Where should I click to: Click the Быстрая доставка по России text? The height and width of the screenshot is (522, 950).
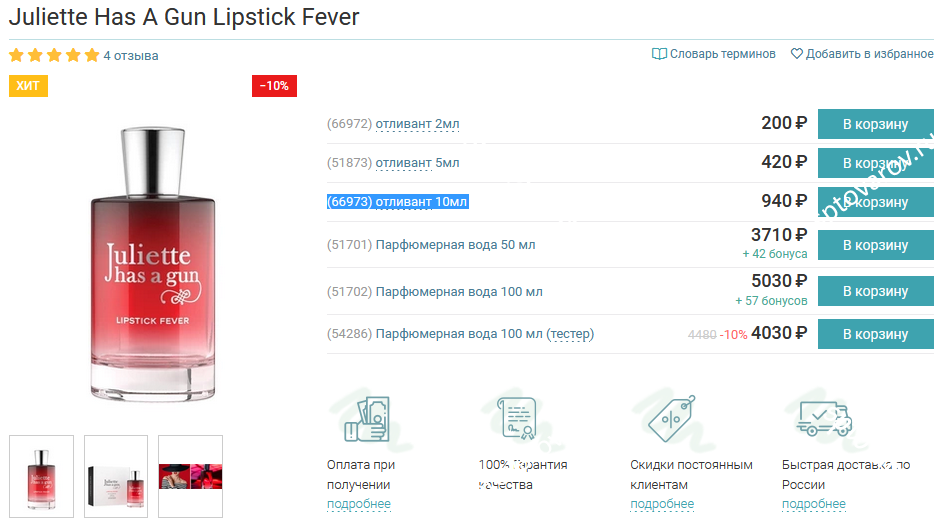(846, 475)
